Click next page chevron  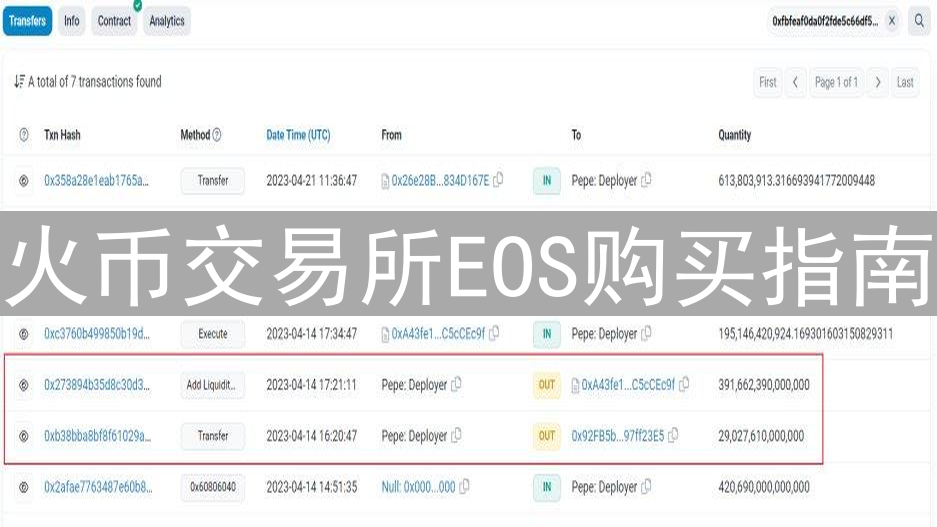[x=878, y=82]
